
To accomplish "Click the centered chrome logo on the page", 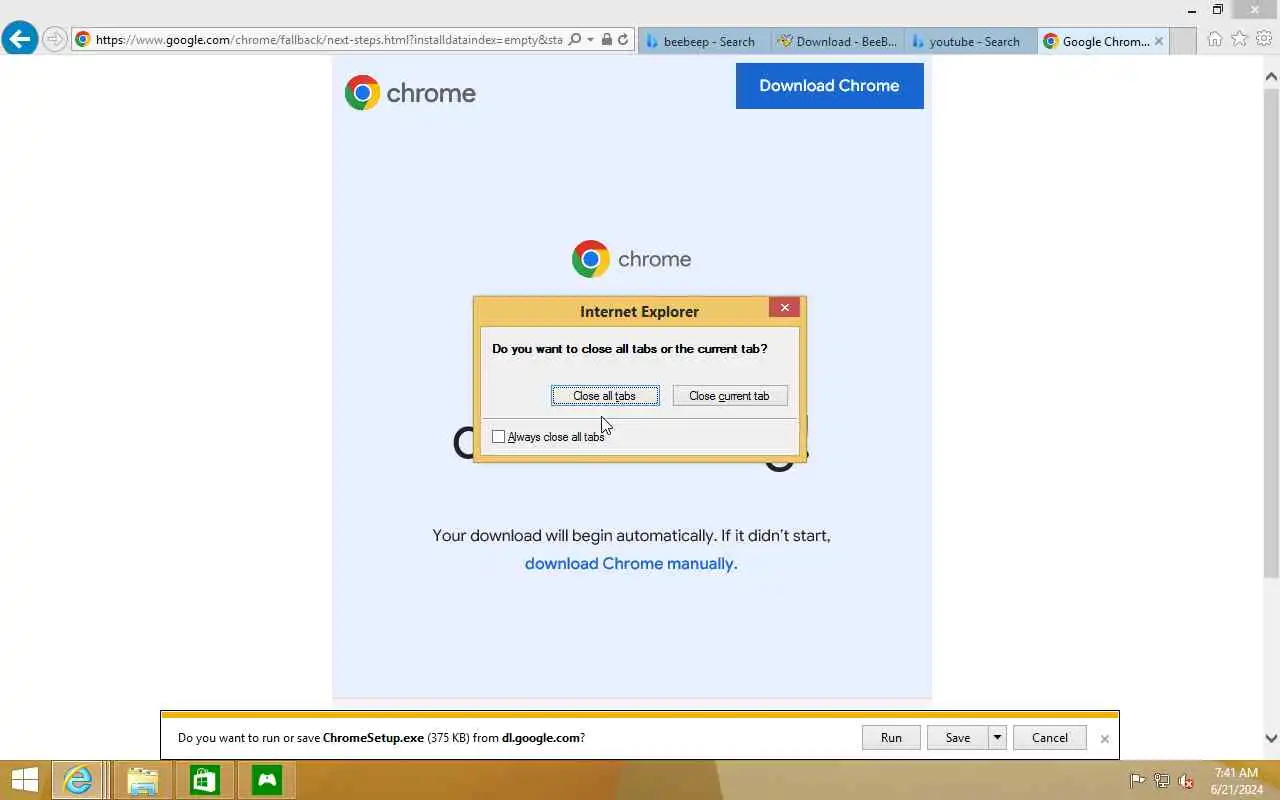I will pyautogui.click(x=631, y=259).
